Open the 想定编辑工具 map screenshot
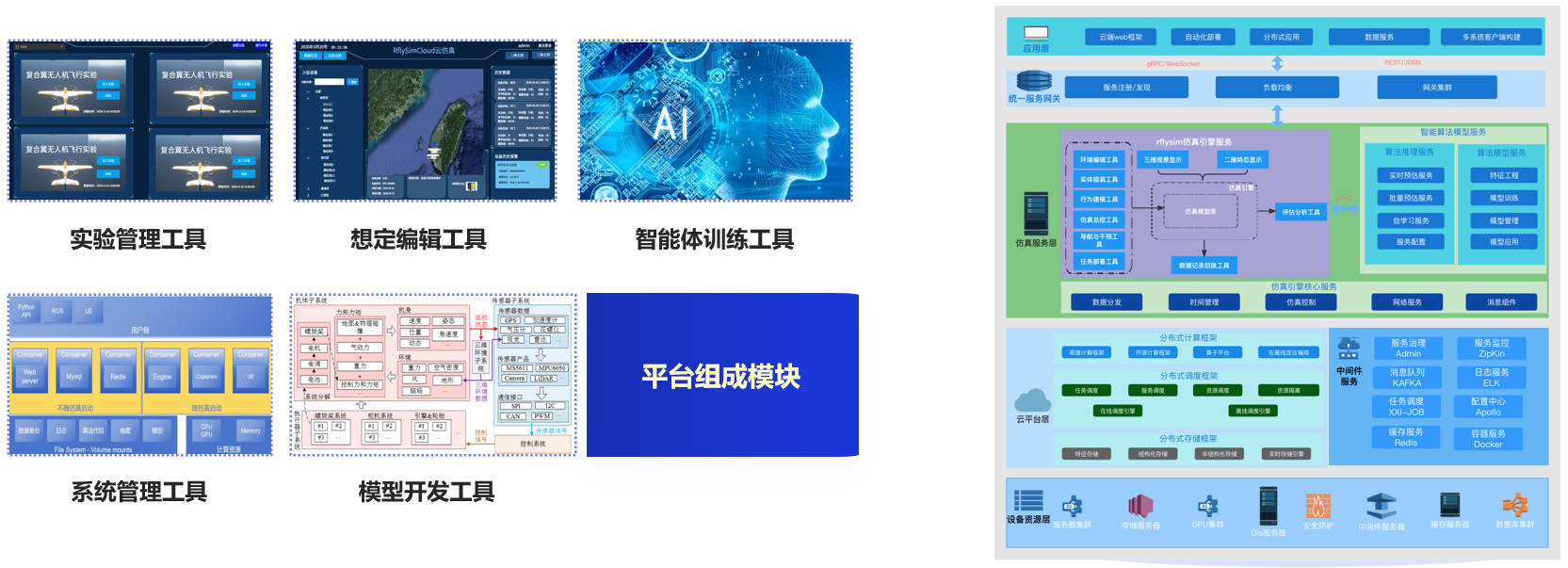Viewport: 1568px width, 568px height. tap(425, 121)
